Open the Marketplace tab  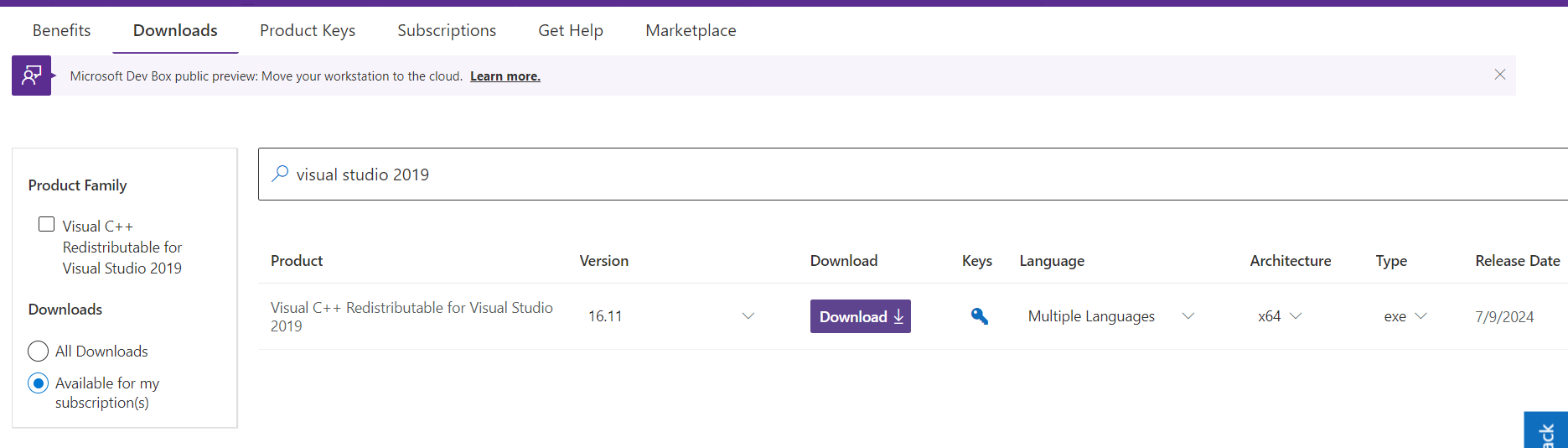[x=691, y=30]
